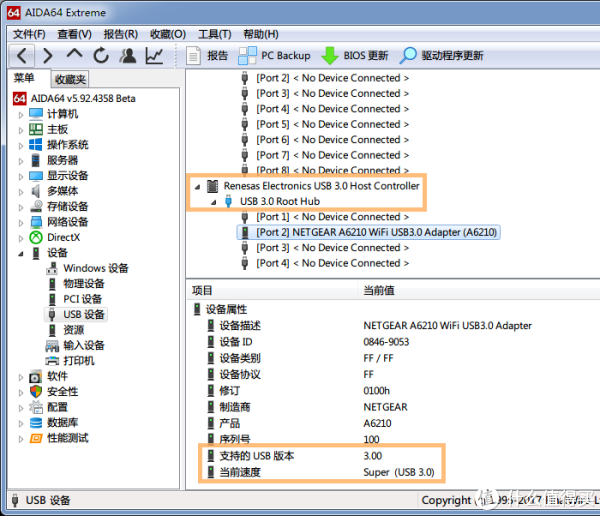Click the up-level arrow toolbar icon
600x516 pixels.
74,54
